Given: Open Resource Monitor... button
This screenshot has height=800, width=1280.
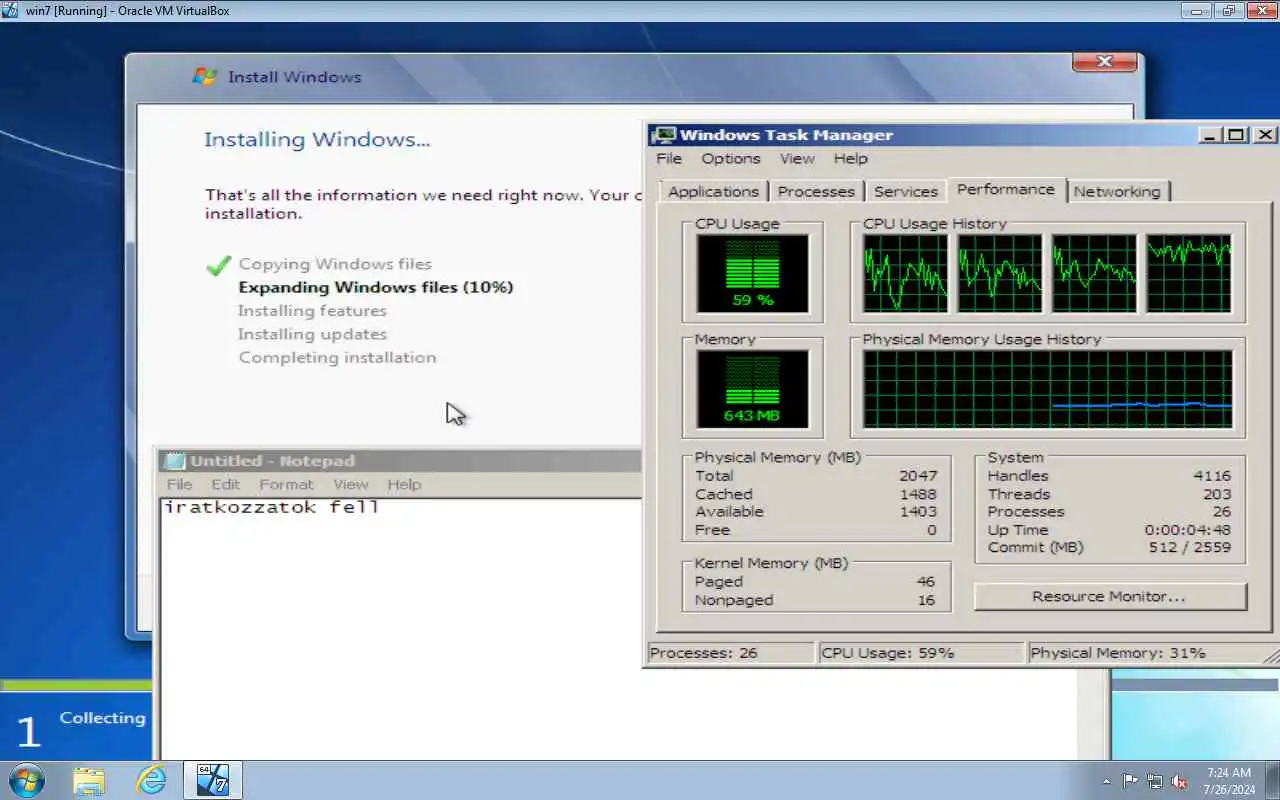Looking at the screenshot, I should click(x=1109, y=597).
